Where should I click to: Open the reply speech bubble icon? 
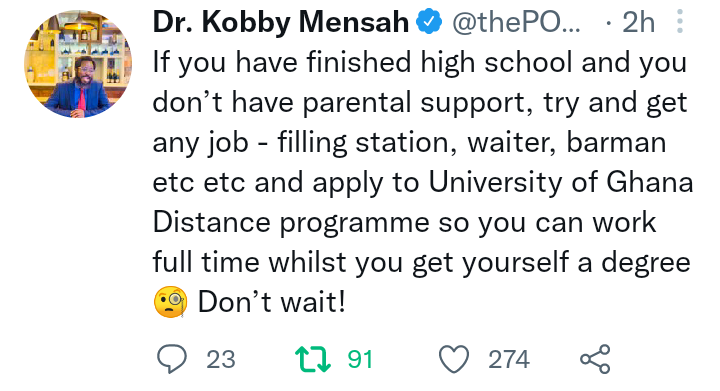click(x=172, y=359)
